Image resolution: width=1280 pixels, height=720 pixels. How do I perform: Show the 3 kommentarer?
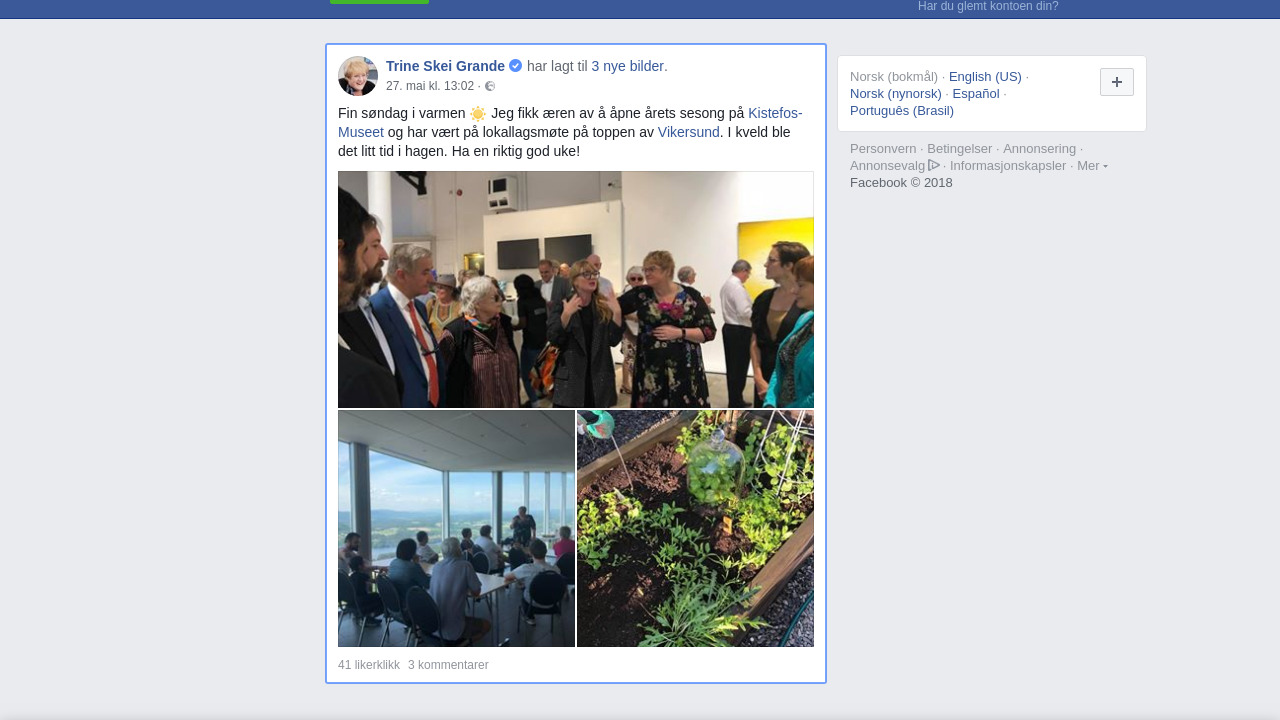point(448,665)
